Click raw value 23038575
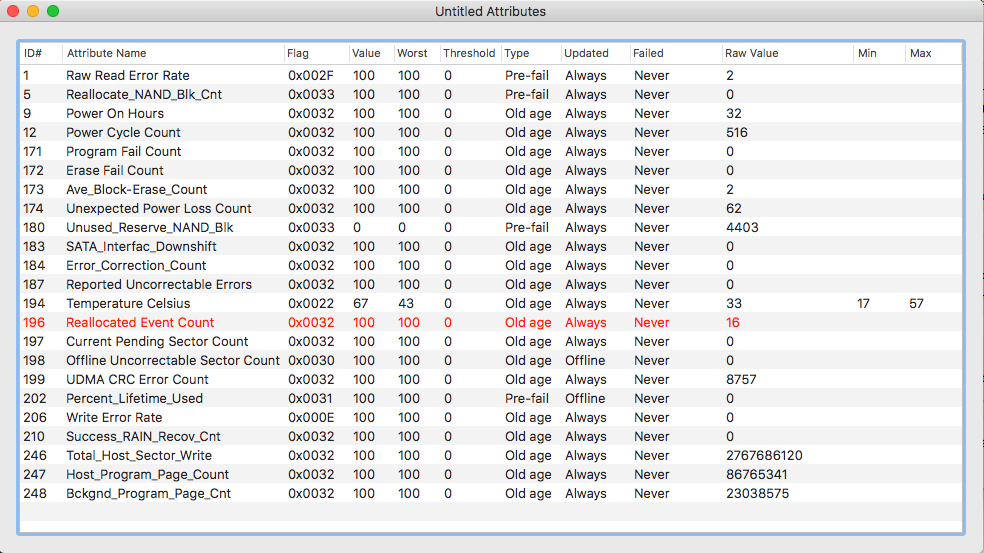Screen dimensions: 984x553 pyautogui.click(x=757, y=493)
